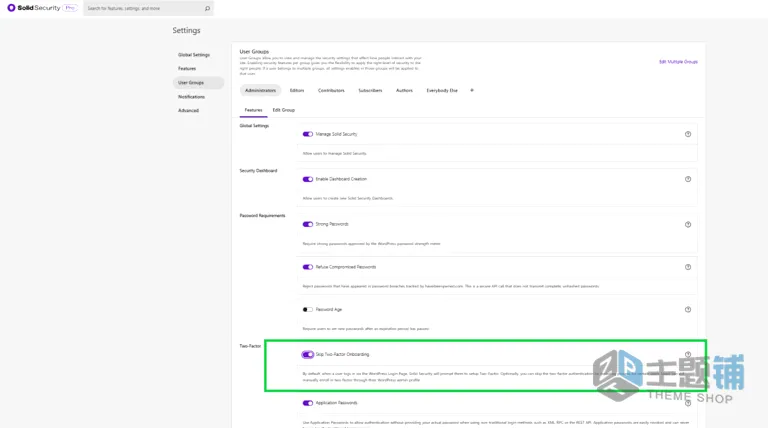Open help icon for Password Age

click(688, 309)
